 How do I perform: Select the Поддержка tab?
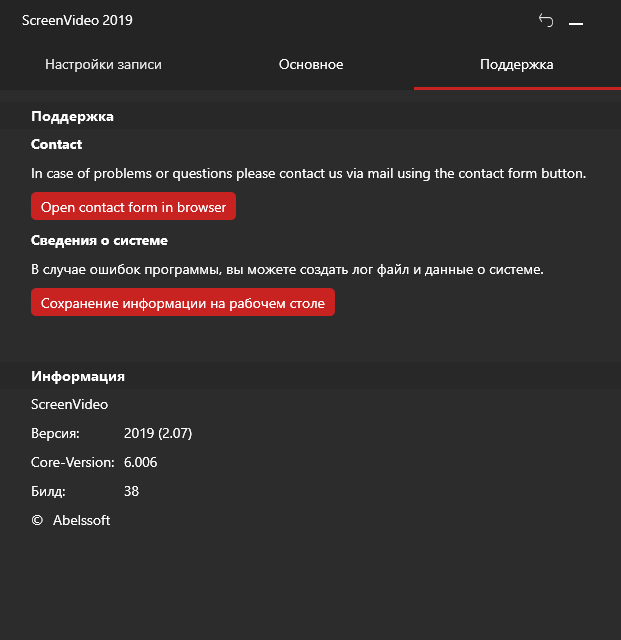[516, 64]
